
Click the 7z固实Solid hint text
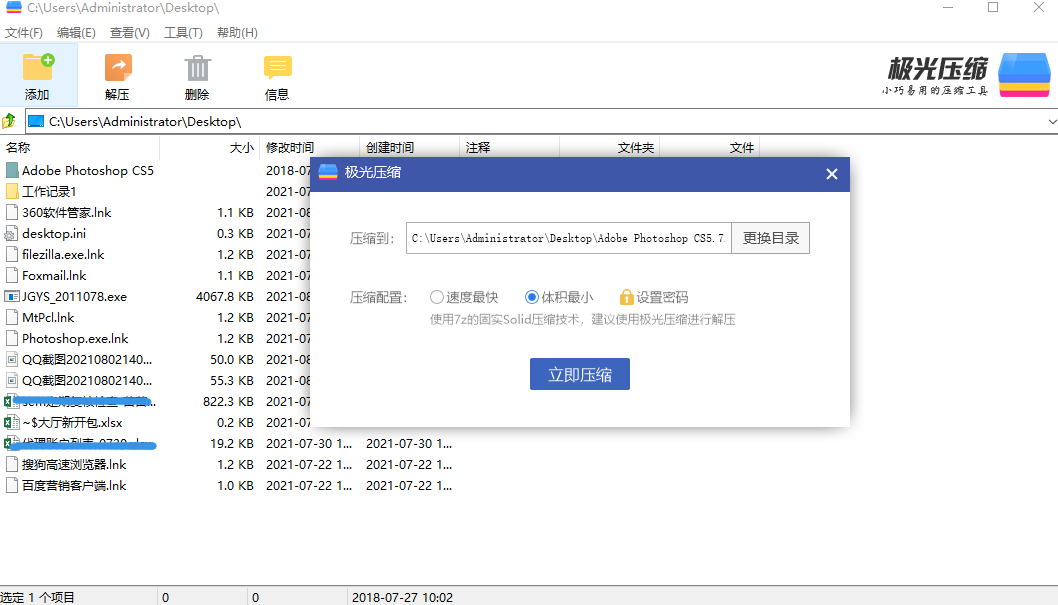pyautogui.click(x=582, y=320)
